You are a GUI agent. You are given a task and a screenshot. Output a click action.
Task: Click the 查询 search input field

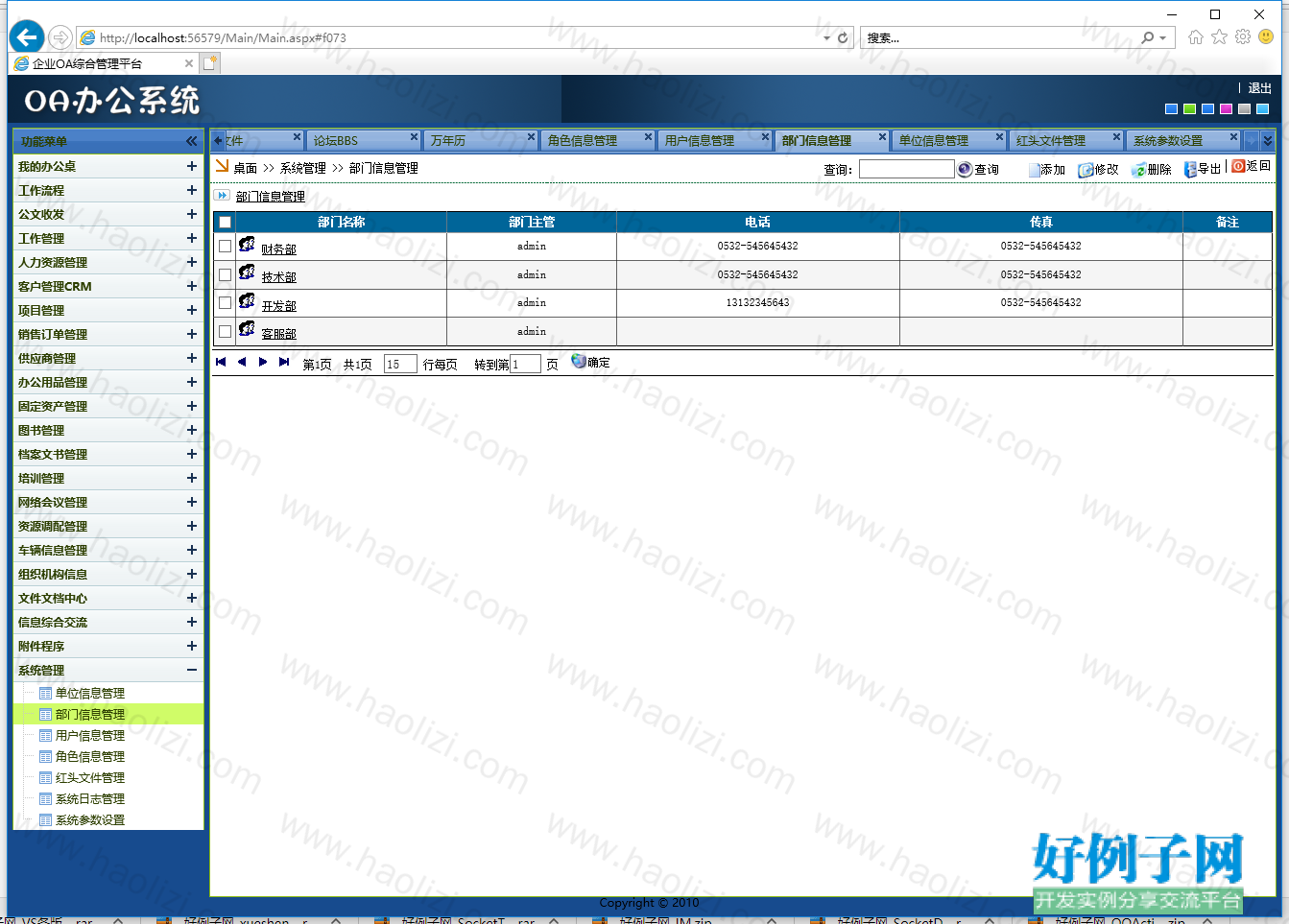(906, 169)
